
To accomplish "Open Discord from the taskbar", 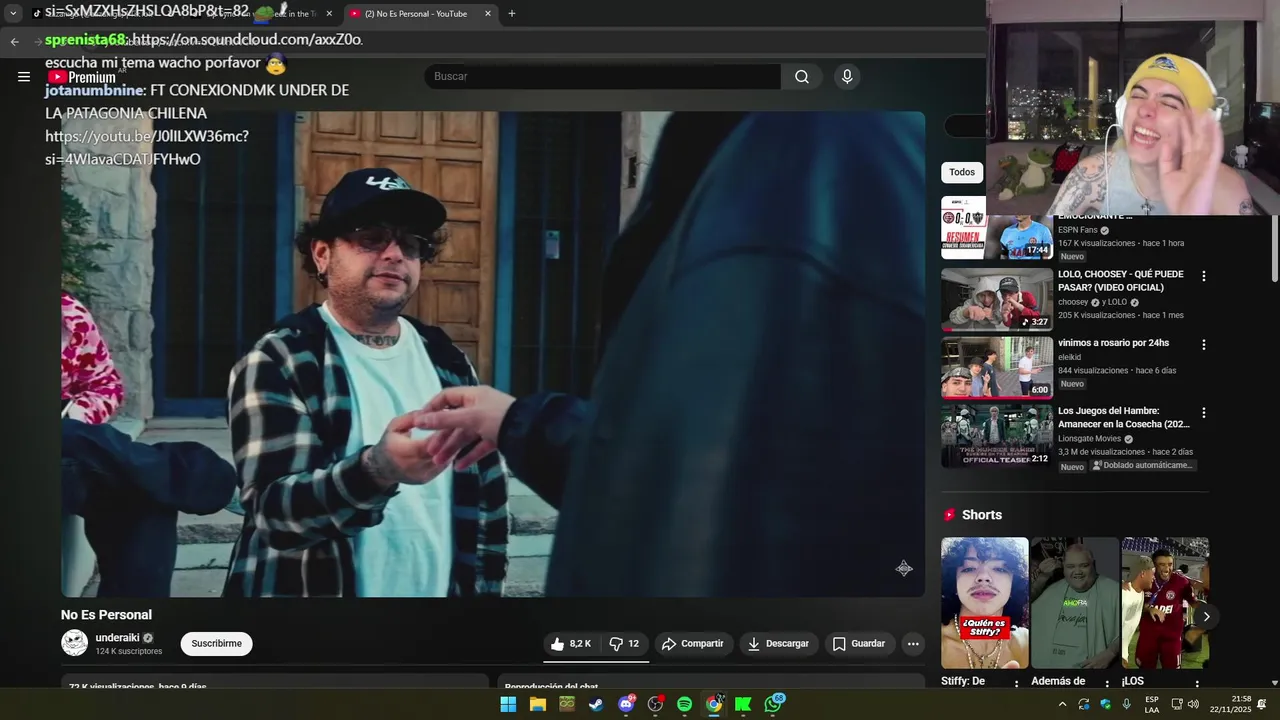I will tap(626, 704).
